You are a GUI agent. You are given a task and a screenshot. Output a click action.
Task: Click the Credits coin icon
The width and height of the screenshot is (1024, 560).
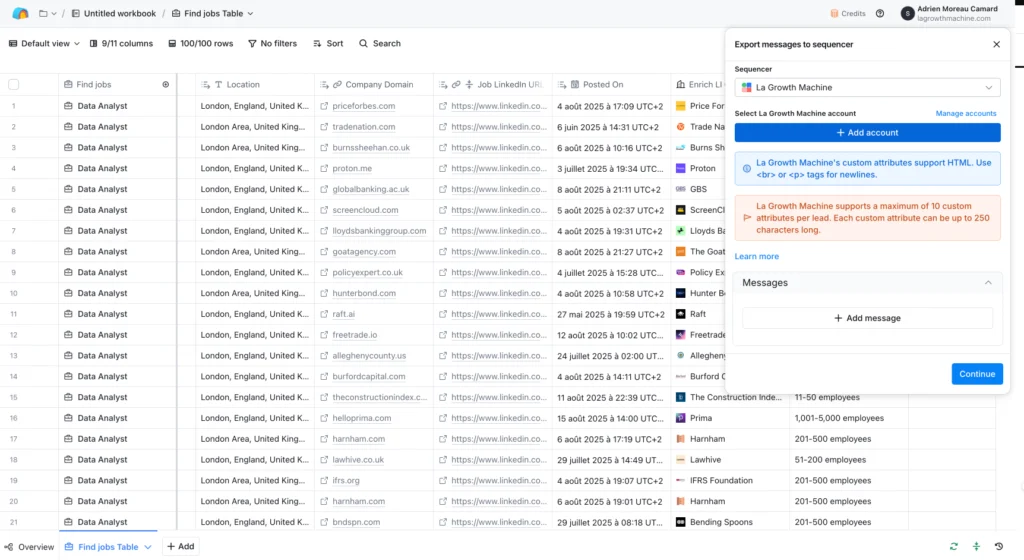pos(834,14)
